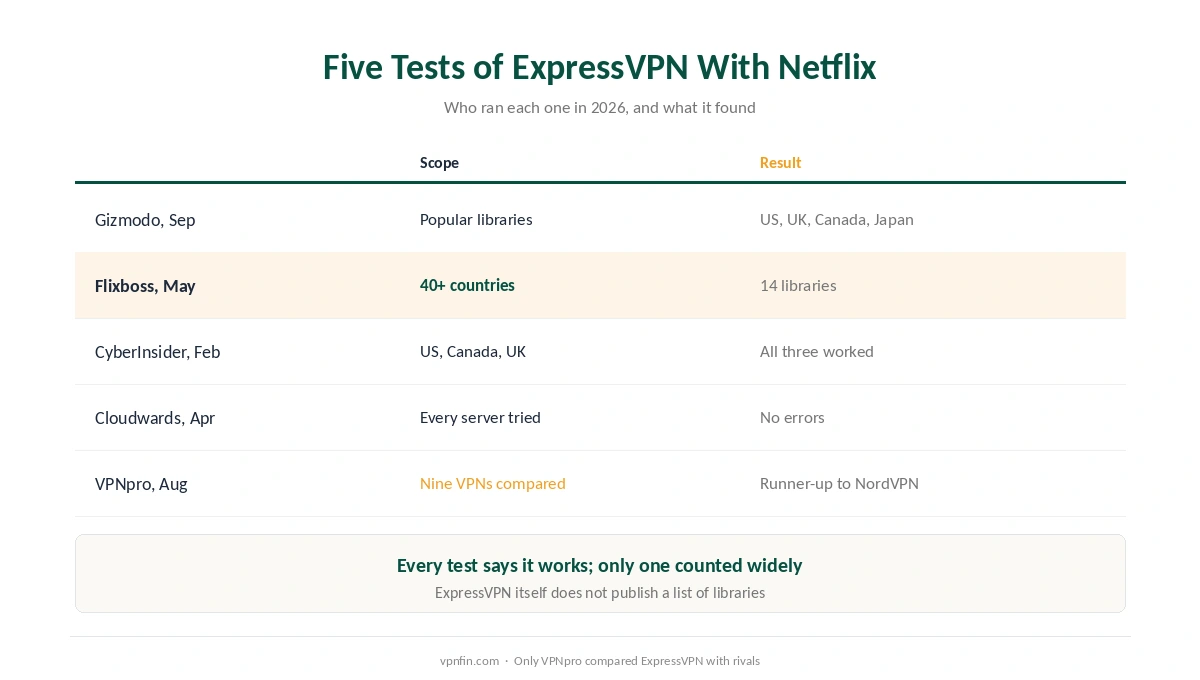Click the 'No errors' result
The image size is (1200, 680).
pos(792,417)
